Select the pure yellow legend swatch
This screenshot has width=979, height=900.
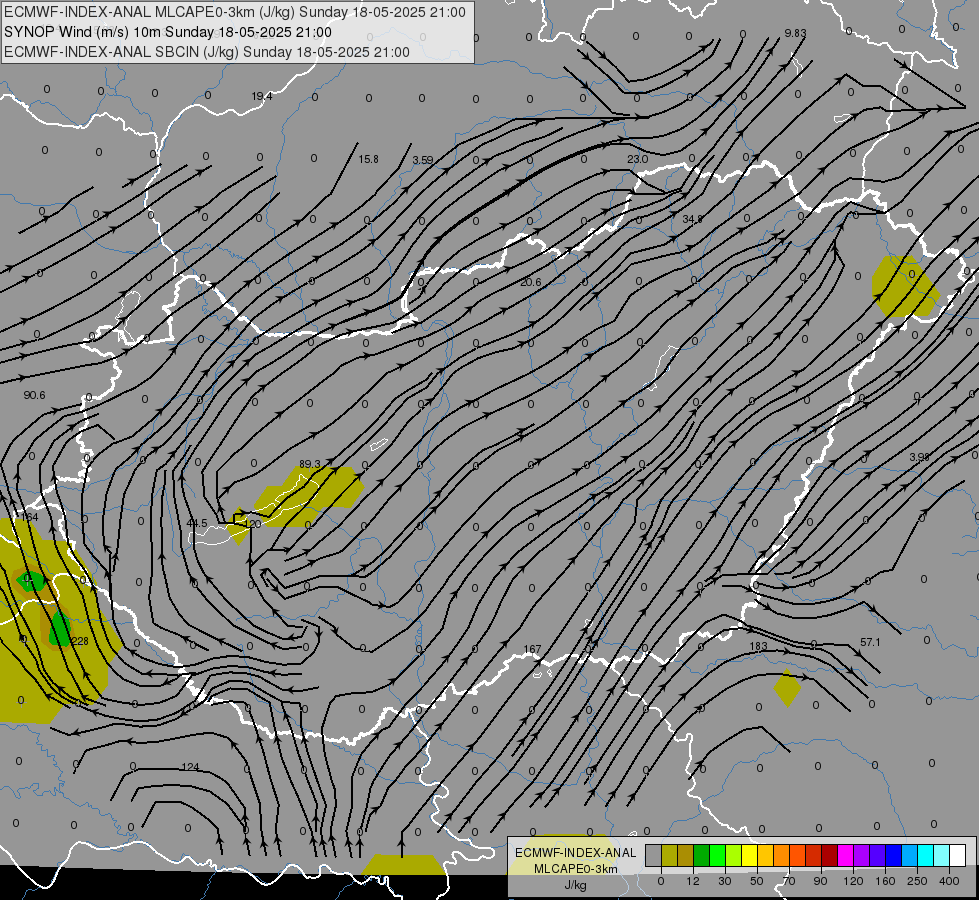coord(750,855)
